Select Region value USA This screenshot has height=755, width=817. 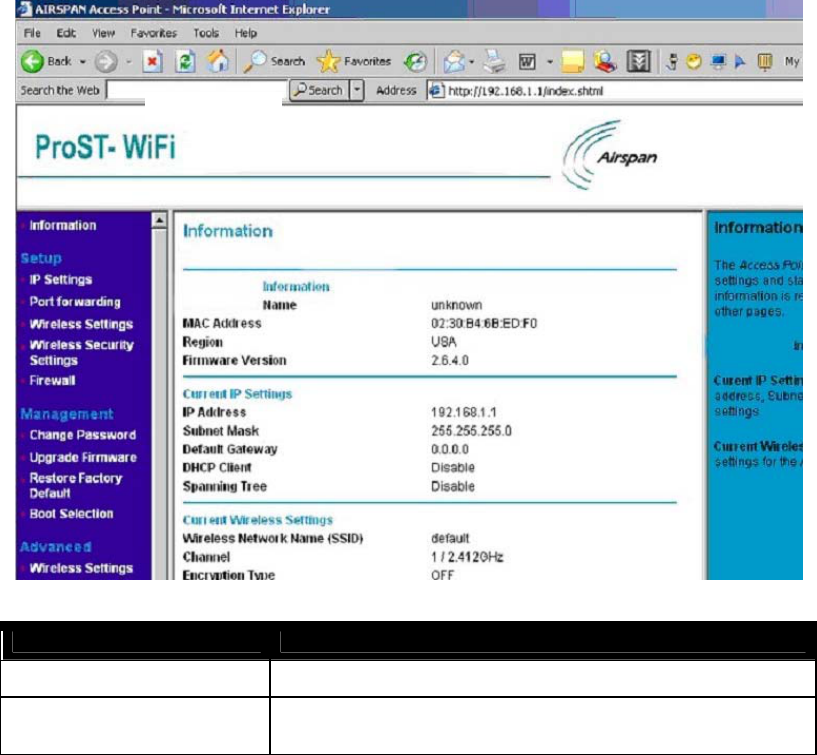[x=443, y=342]
